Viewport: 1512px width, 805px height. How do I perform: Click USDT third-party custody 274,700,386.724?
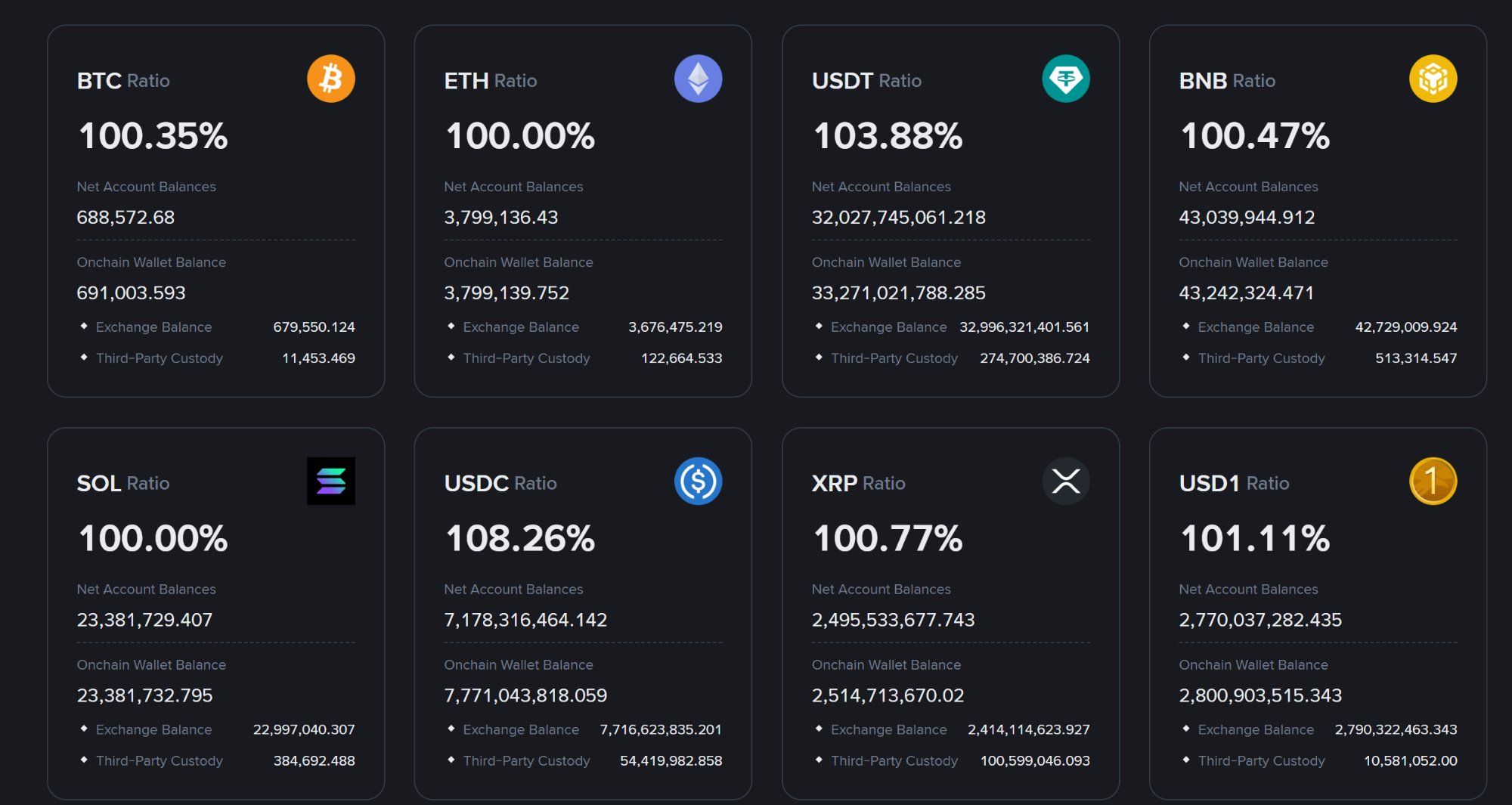(x=1035, y=358)
